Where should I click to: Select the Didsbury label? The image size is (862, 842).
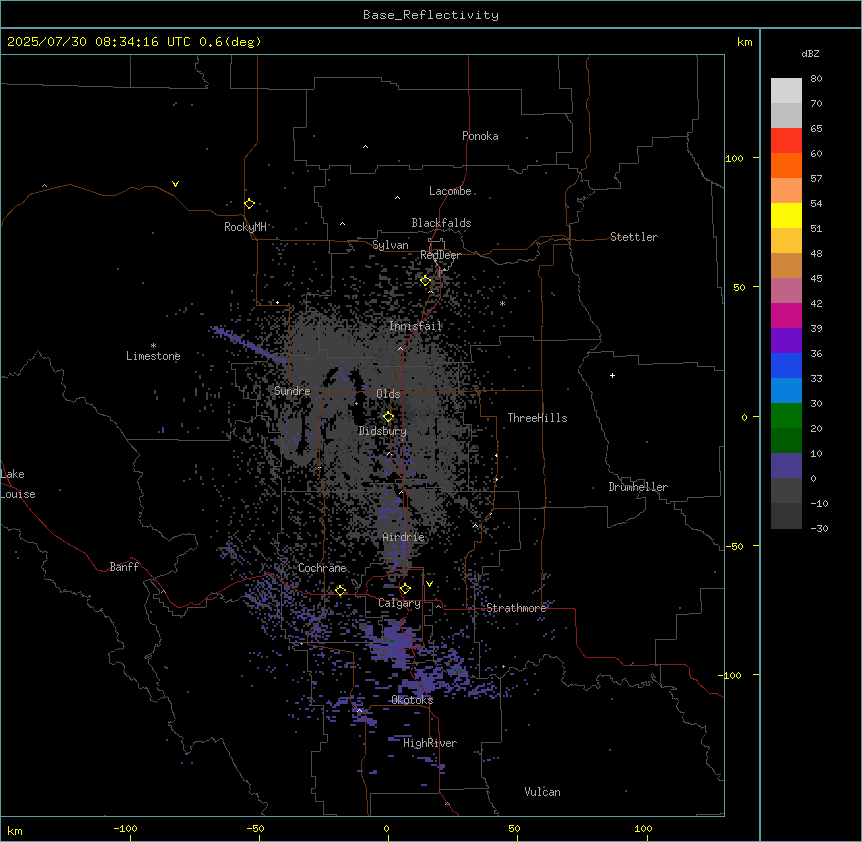(383, 431)
